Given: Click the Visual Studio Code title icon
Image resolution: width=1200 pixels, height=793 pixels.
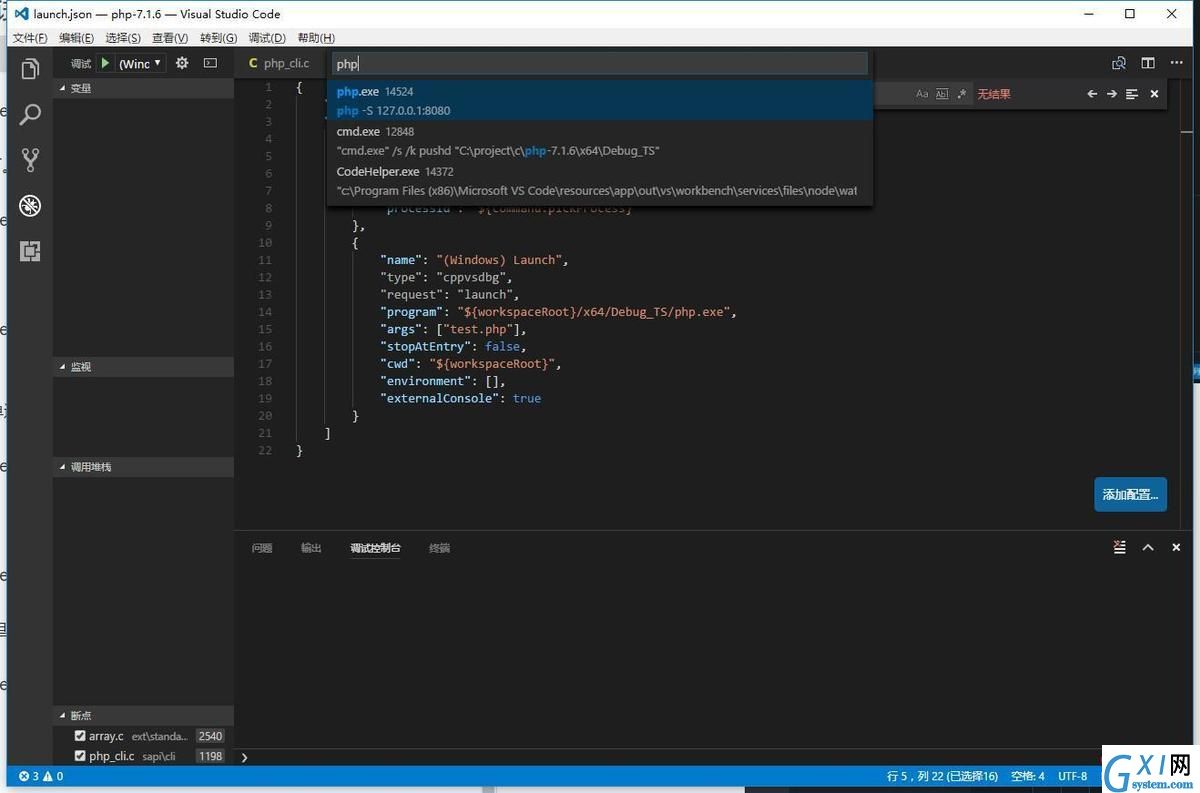Looking at the screenshot, I should coord(21,14).
